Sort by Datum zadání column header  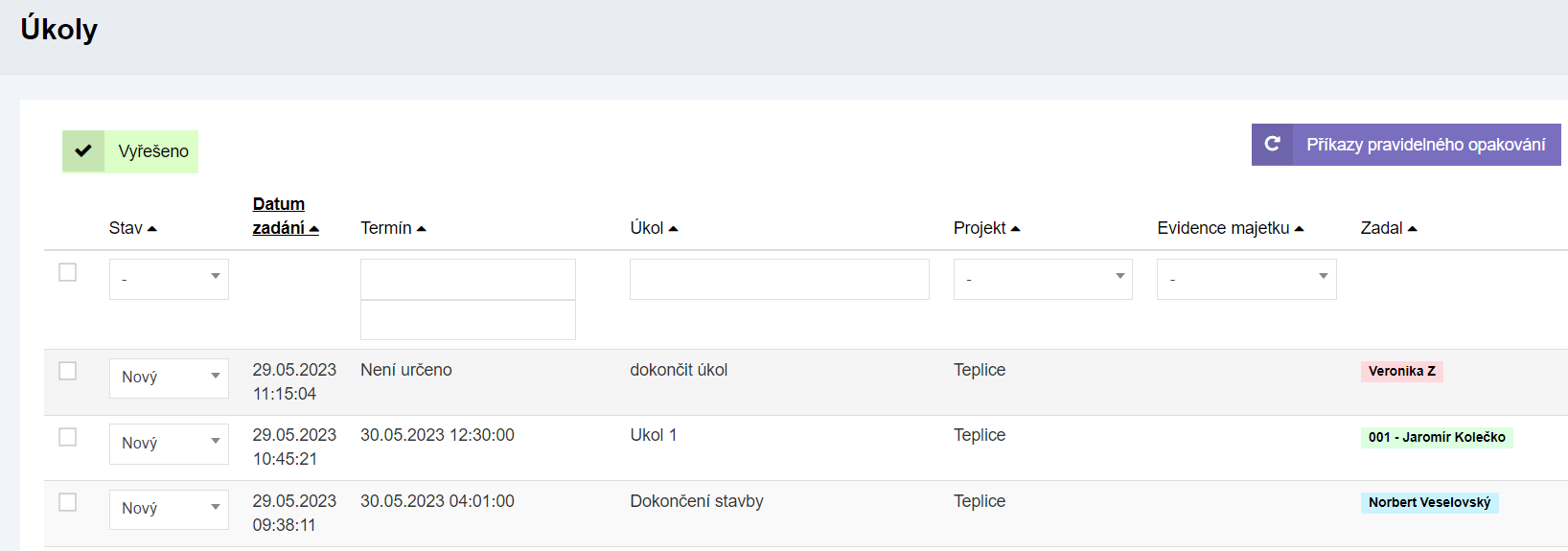279,216
